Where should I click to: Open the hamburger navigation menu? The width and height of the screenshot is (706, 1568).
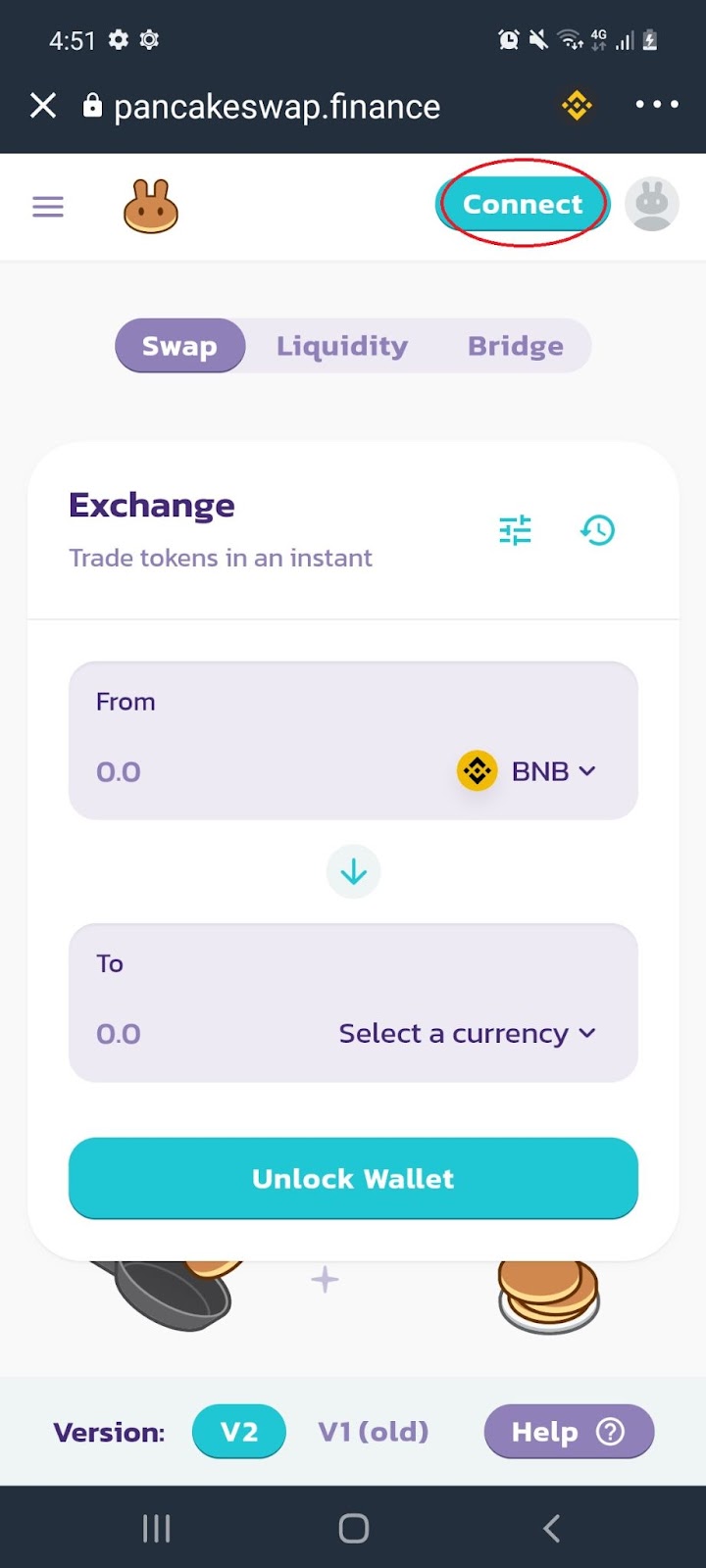(x=48, y=207)
